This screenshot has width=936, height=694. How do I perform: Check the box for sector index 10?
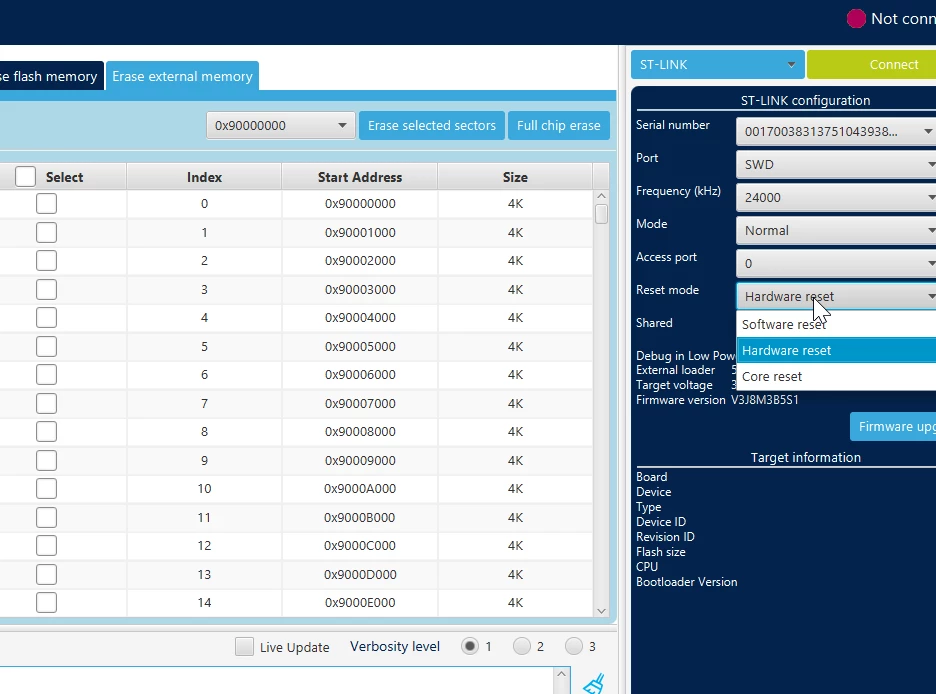47,489
